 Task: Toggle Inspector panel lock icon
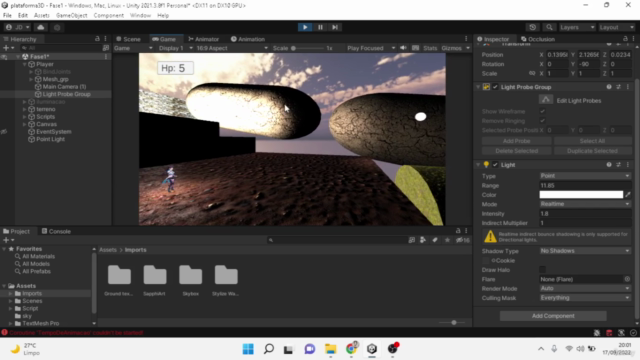point(625,38)
